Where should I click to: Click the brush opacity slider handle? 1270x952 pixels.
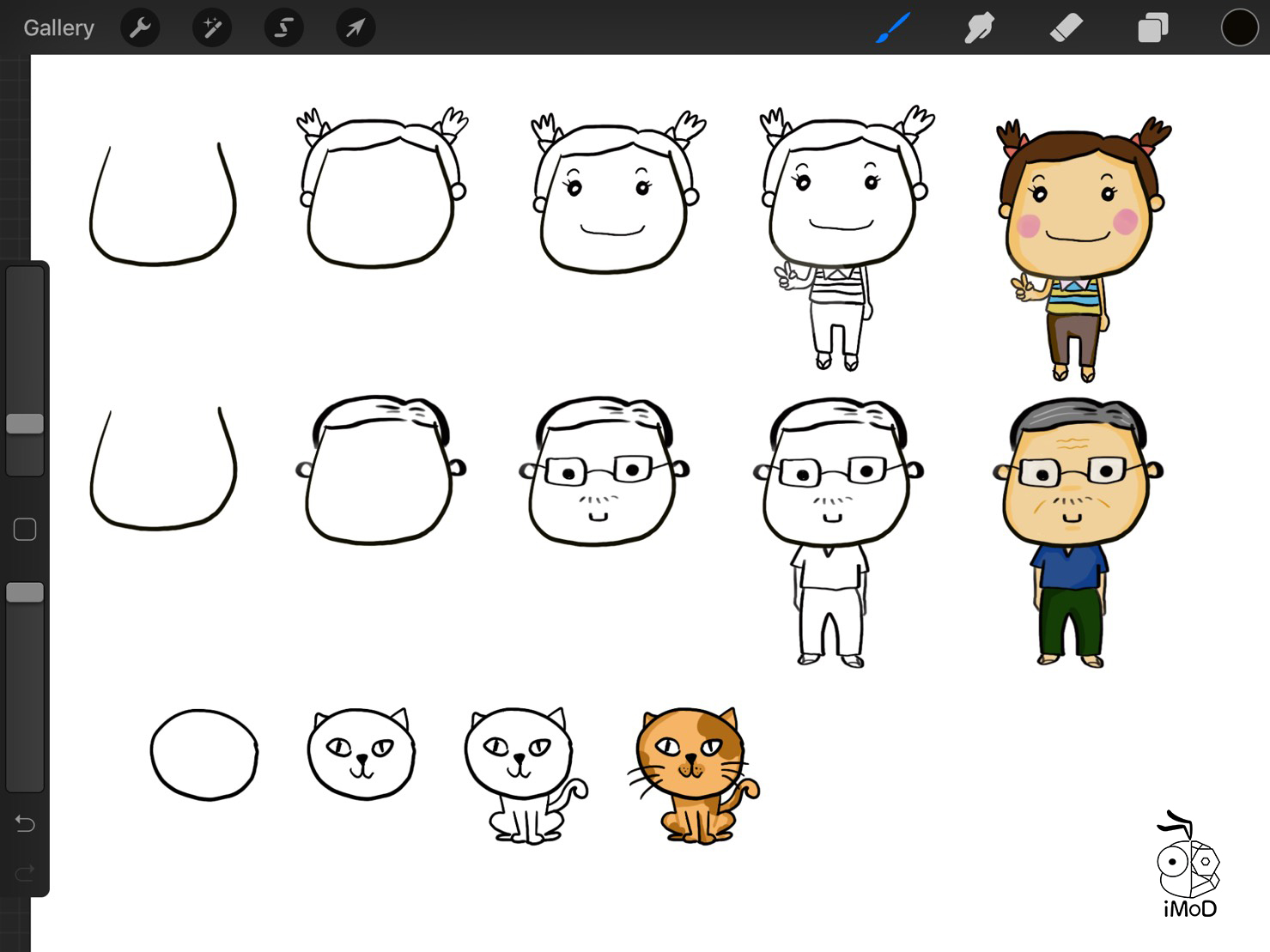coord(25,592)
